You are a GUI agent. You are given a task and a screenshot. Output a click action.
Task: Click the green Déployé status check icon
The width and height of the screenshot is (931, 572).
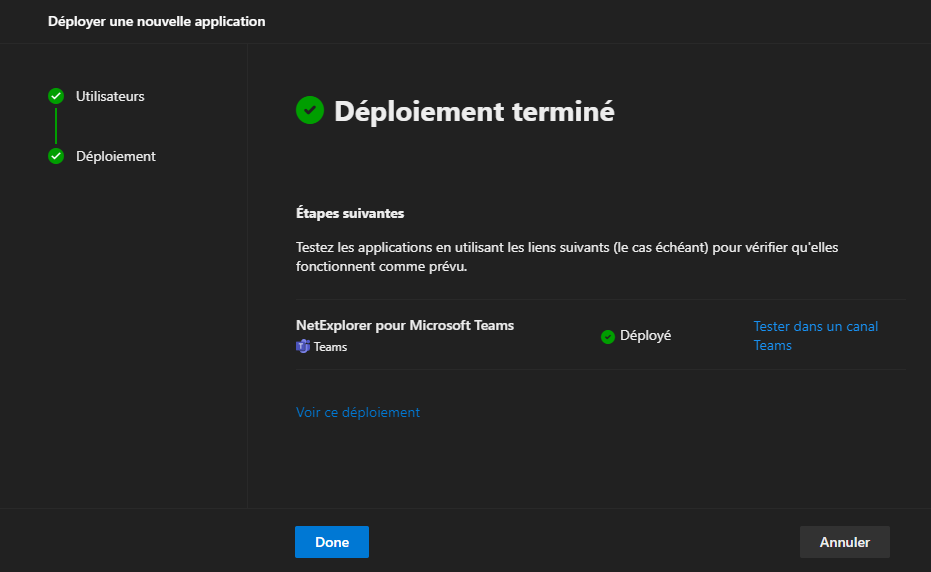point(608,337)
